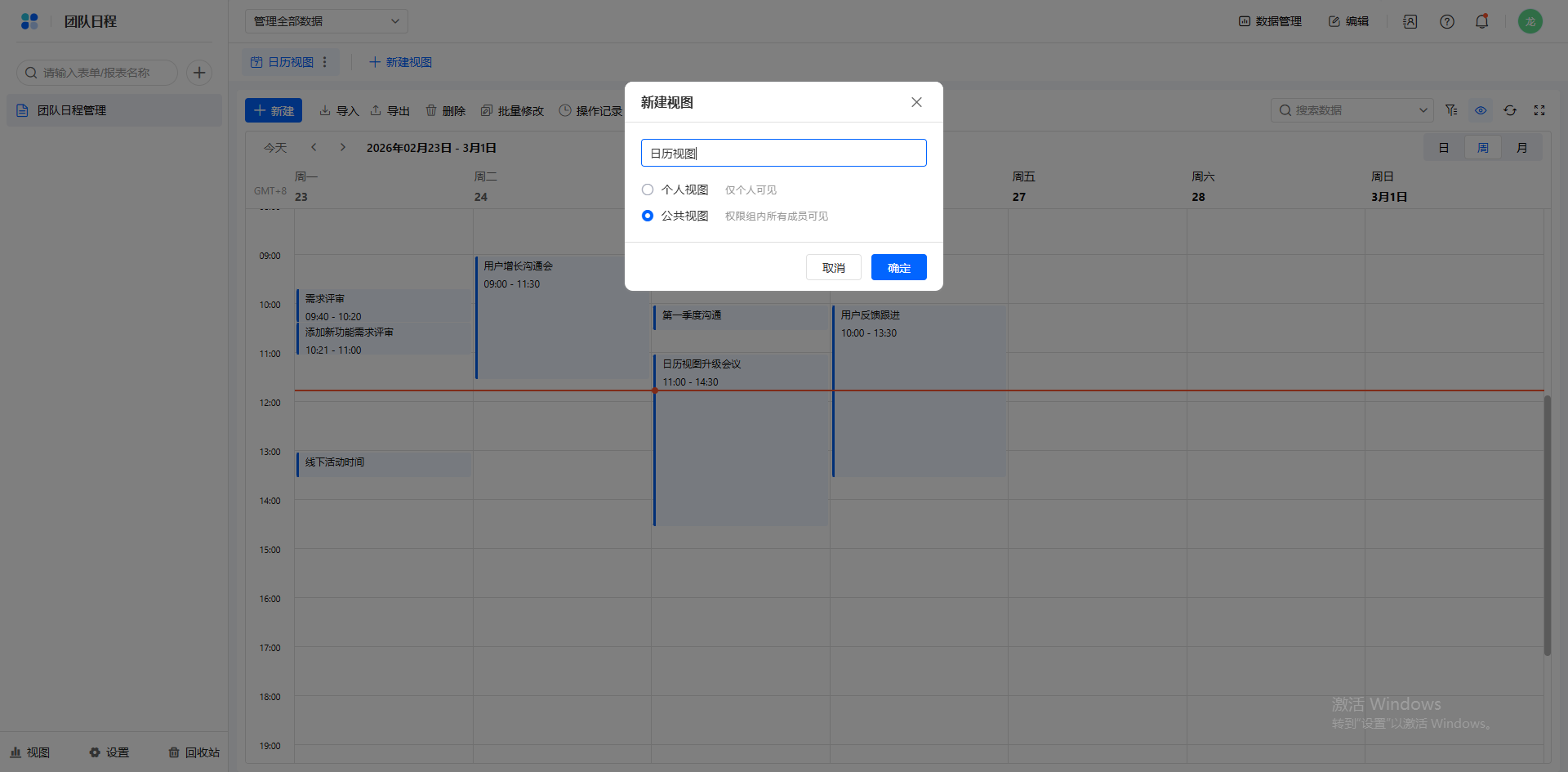
Task: Click the plus icon beside sidebar search
Action: 199,73
